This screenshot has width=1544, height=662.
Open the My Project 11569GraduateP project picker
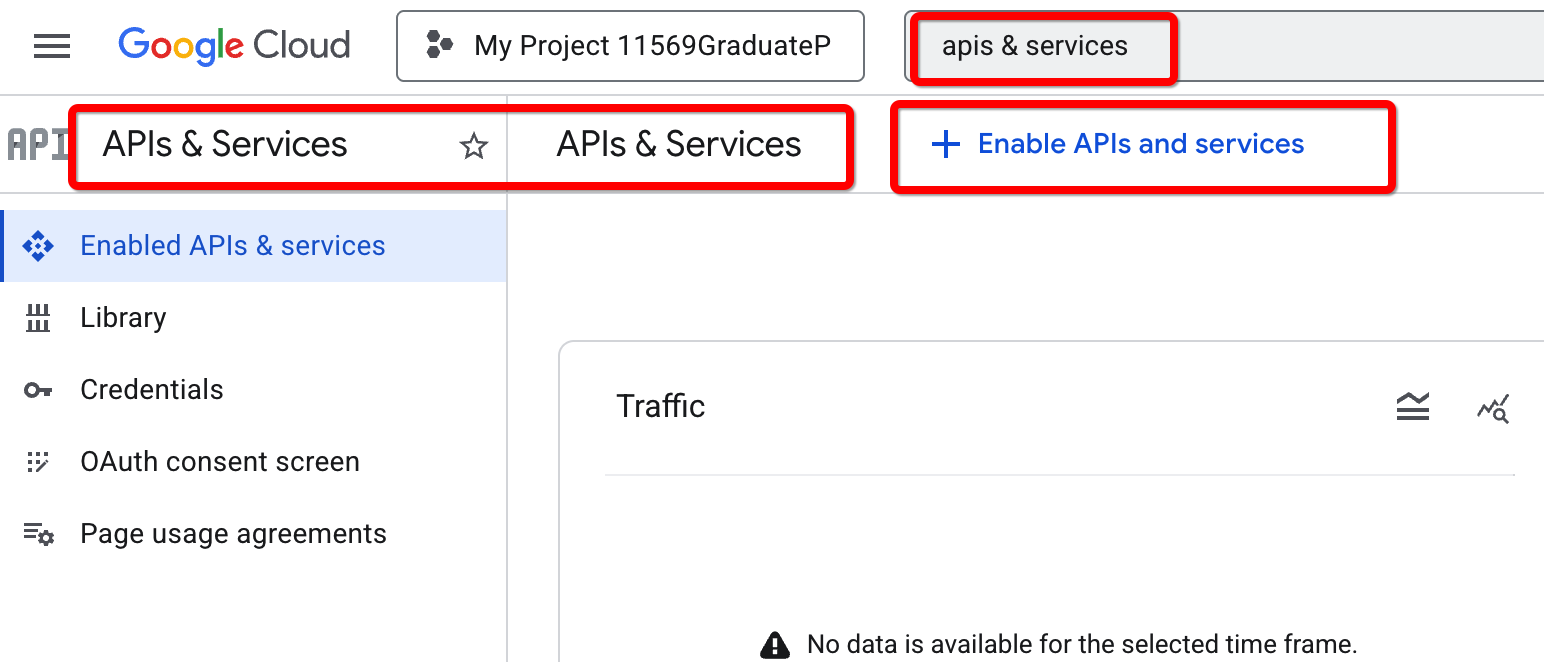pos(630,46)
